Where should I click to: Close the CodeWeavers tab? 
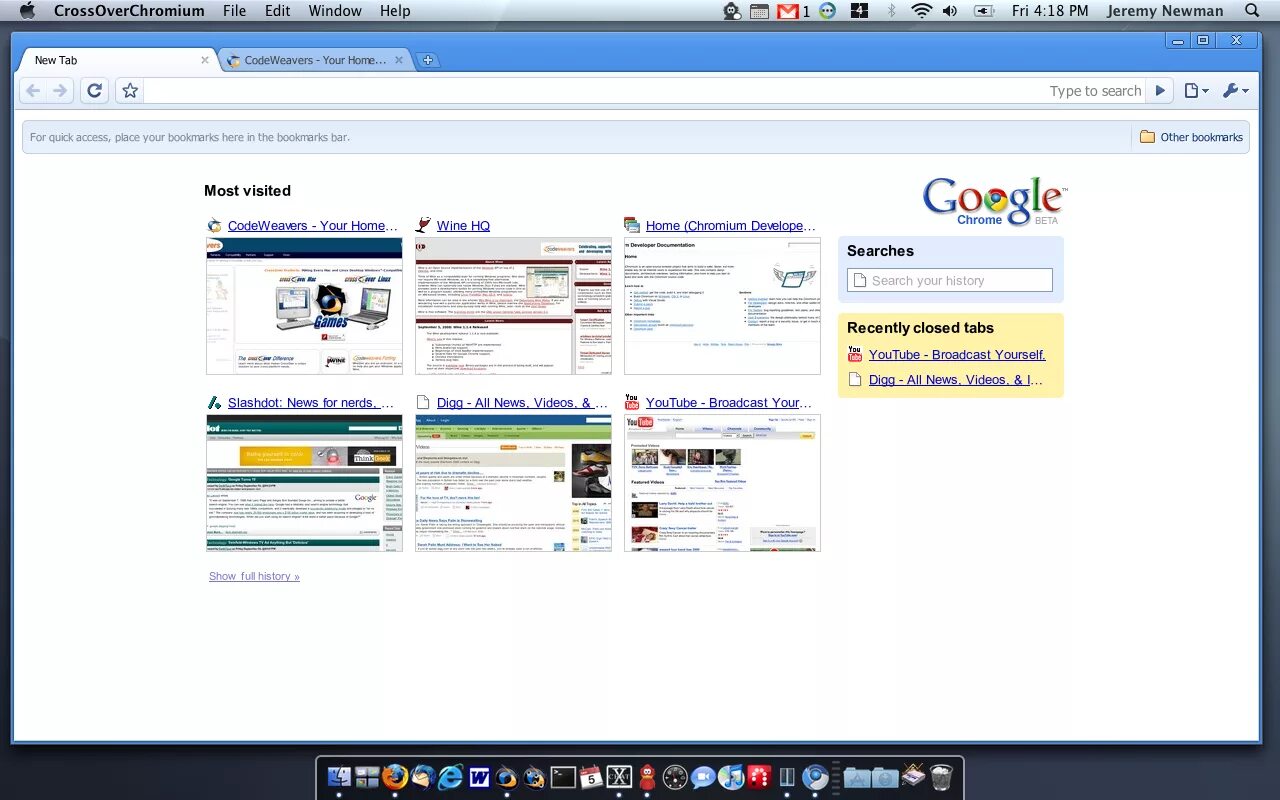click(398, 60)
